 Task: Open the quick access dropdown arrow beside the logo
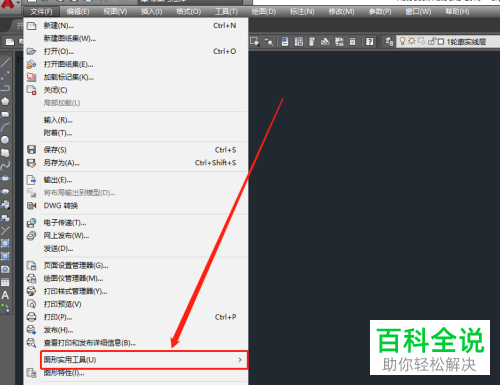pos(18,3)
